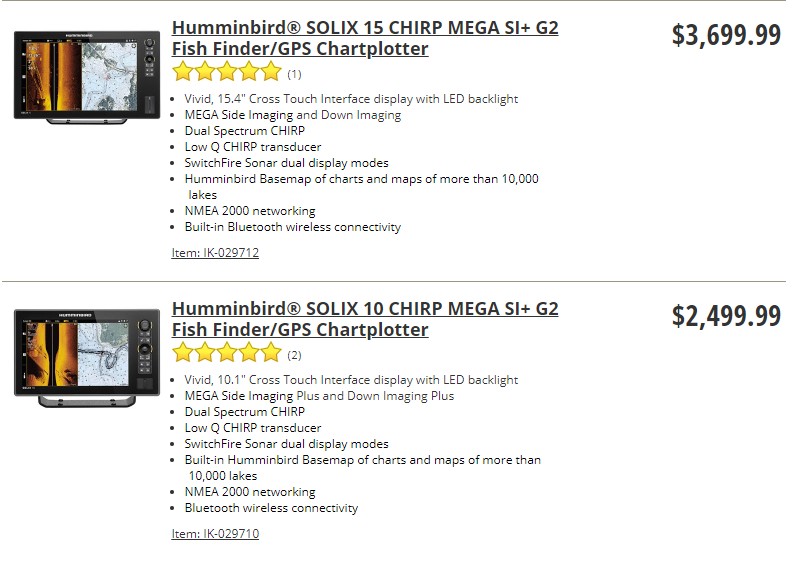The image size is (792, 561).
Task: Click fifth star of SOLIX 10 rating
Action: coord(271,352)
